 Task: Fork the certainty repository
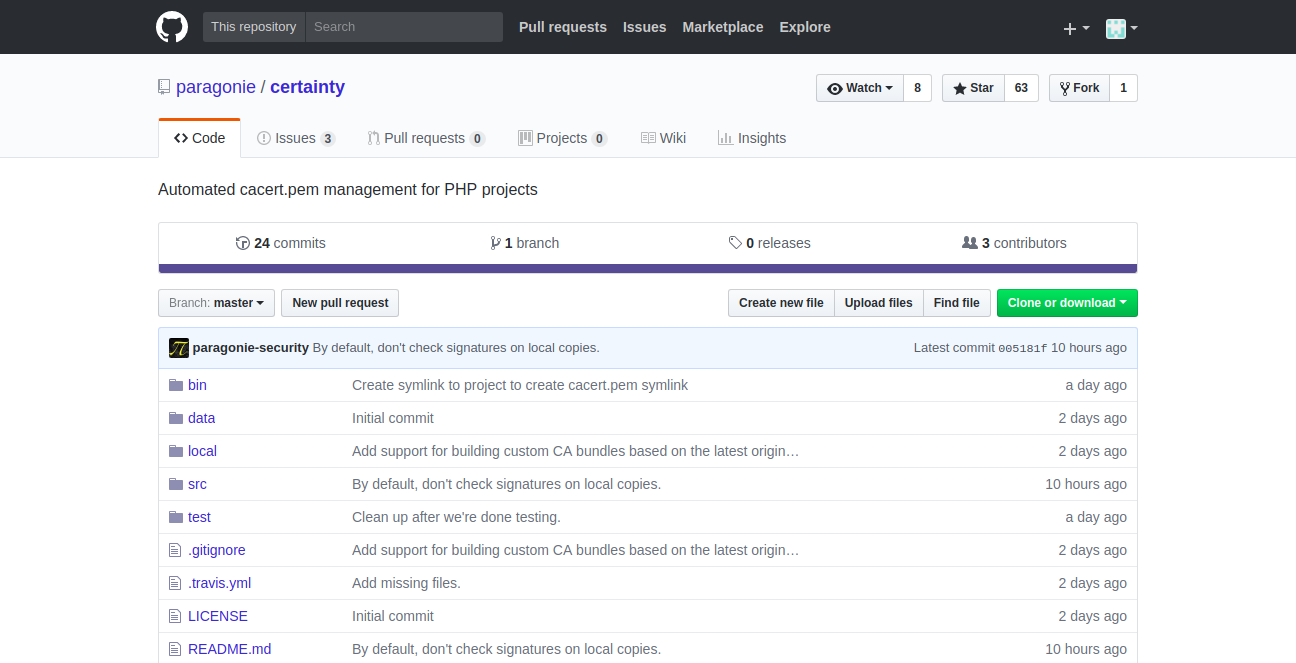(x=1079, y=88)
